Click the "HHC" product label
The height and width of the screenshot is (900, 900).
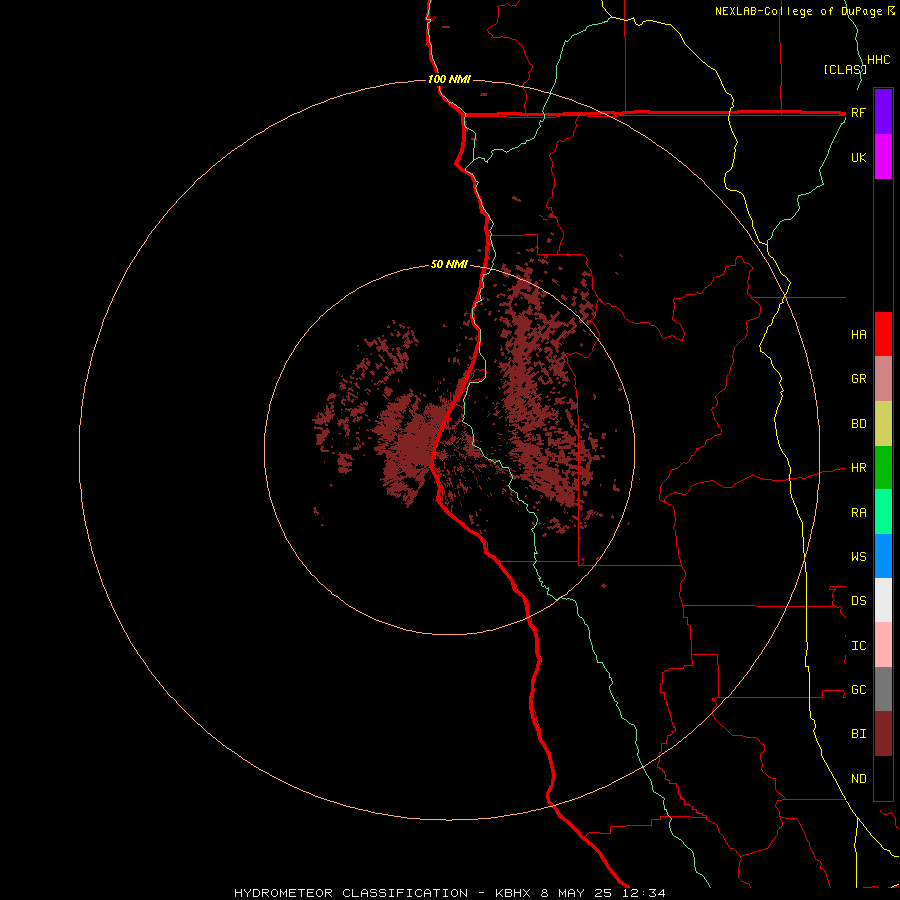pyautogui.click(x=878, y=60)
